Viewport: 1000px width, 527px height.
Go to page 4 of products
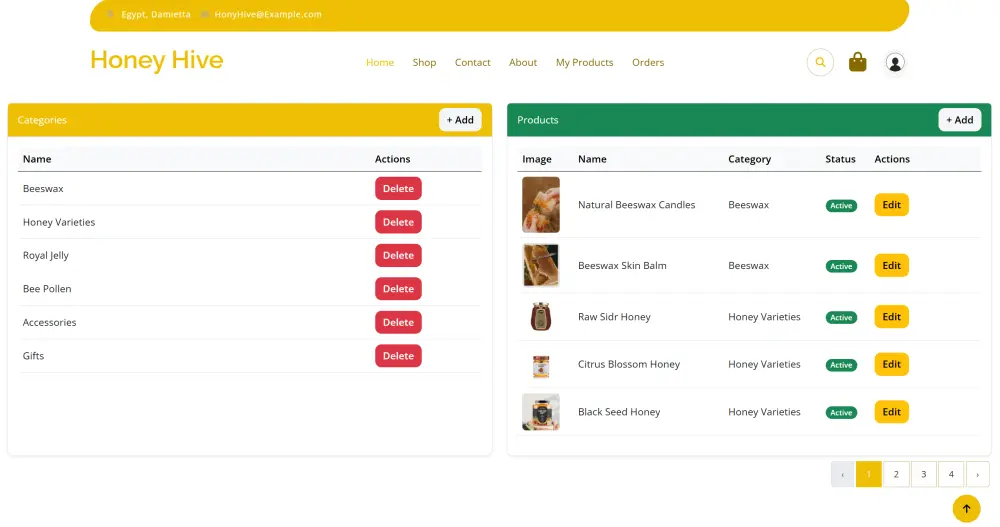(951, 474)
